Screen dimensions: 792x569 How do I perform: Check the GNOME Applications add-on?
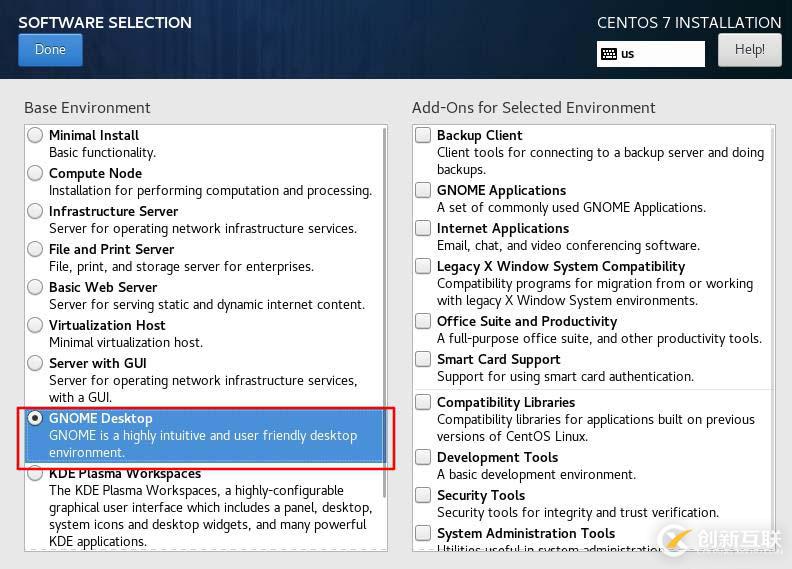coord(424,190)
